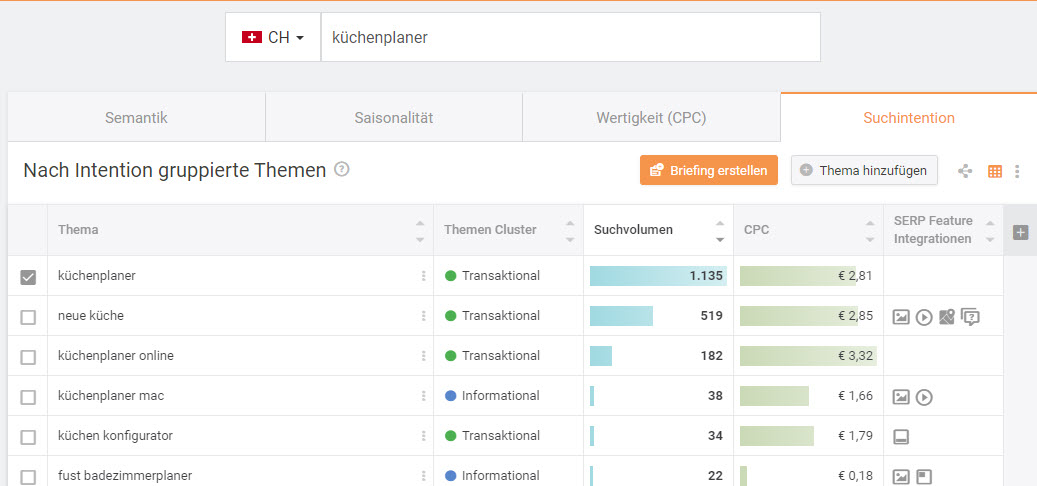This screenshot has height=486, width=1037.
Task: Open row menu dots for küchenplaner mac
Action: click(x=423, y=396)
